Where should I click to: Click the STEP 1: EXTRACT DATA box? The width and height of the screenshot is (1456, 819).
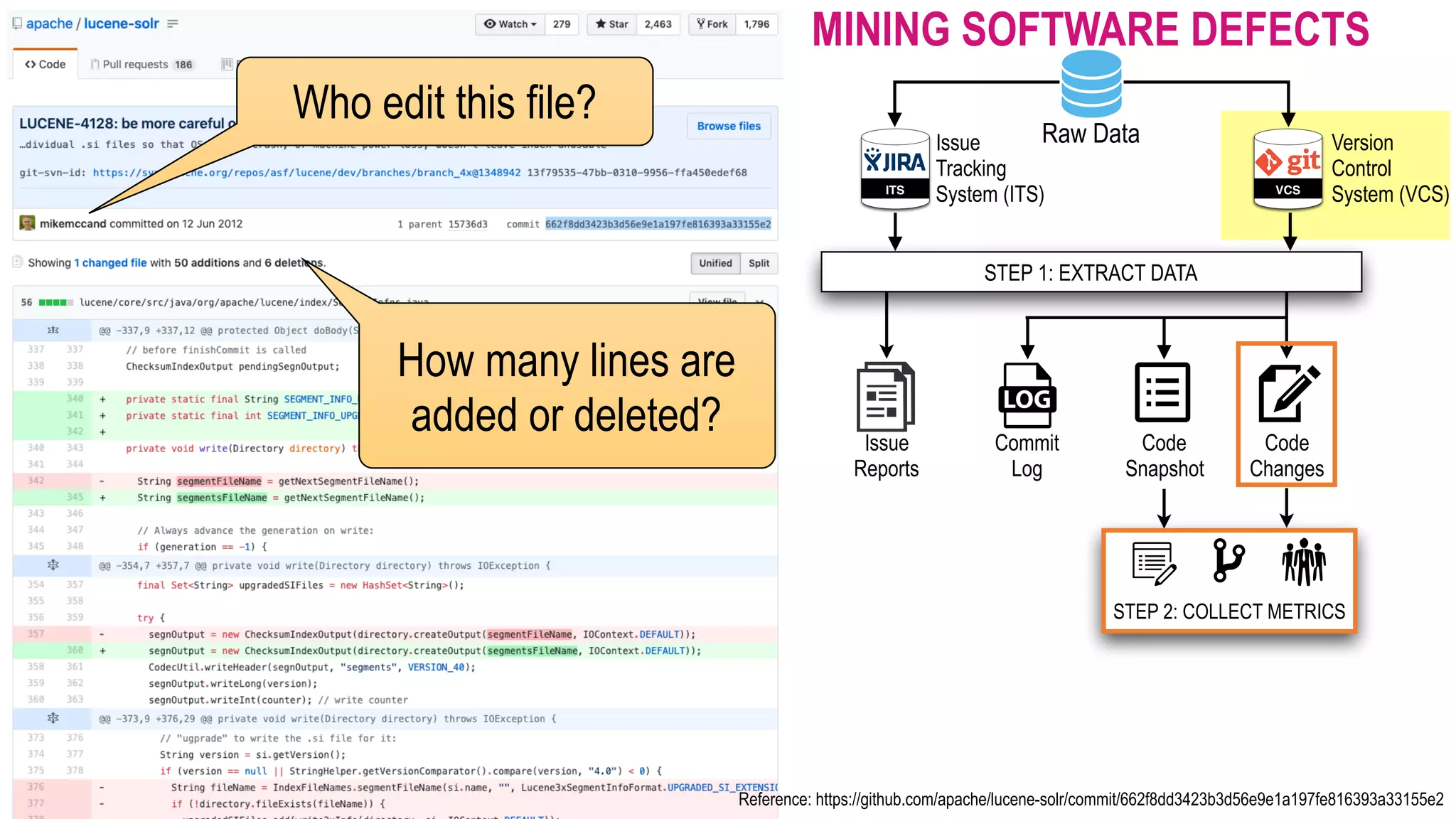click(1091, 272)
